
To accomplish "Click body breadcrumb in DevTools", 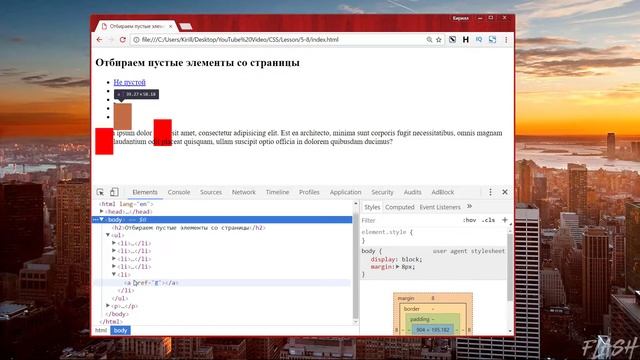I will [x=120, y=330].
